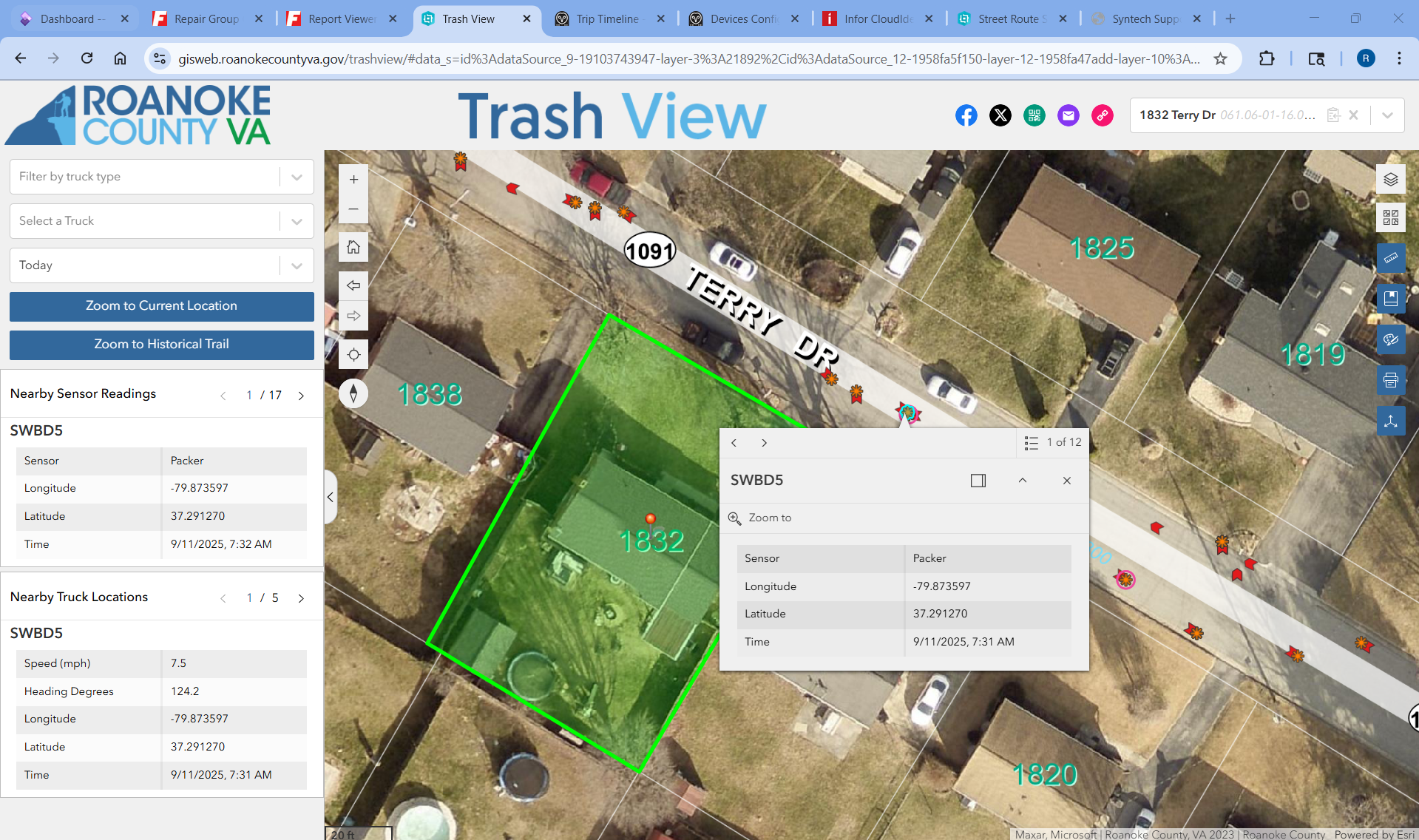The width and height of the screenshot is (1419, 840).
Task: Copy the share link icon
Action: pos(1102,115)
